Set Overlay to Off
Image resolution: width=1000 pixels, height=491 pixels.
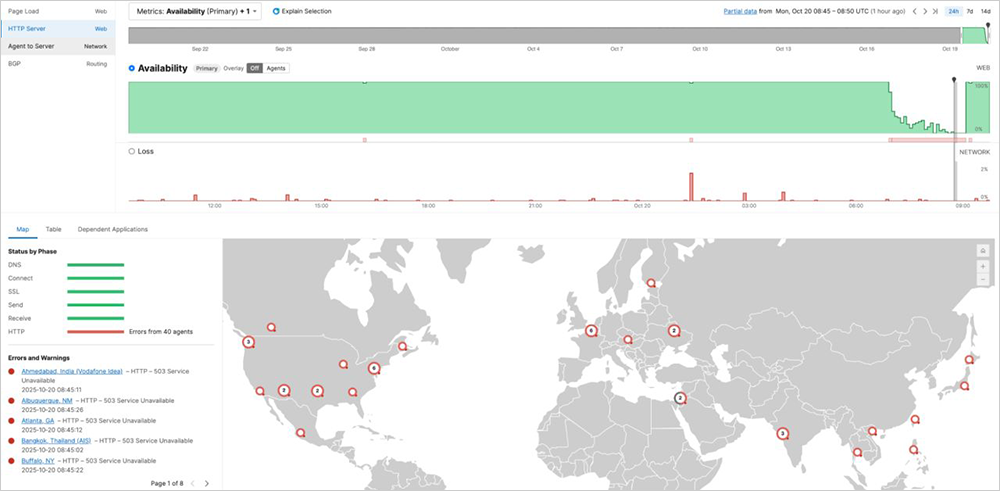[x=254, y=68]
